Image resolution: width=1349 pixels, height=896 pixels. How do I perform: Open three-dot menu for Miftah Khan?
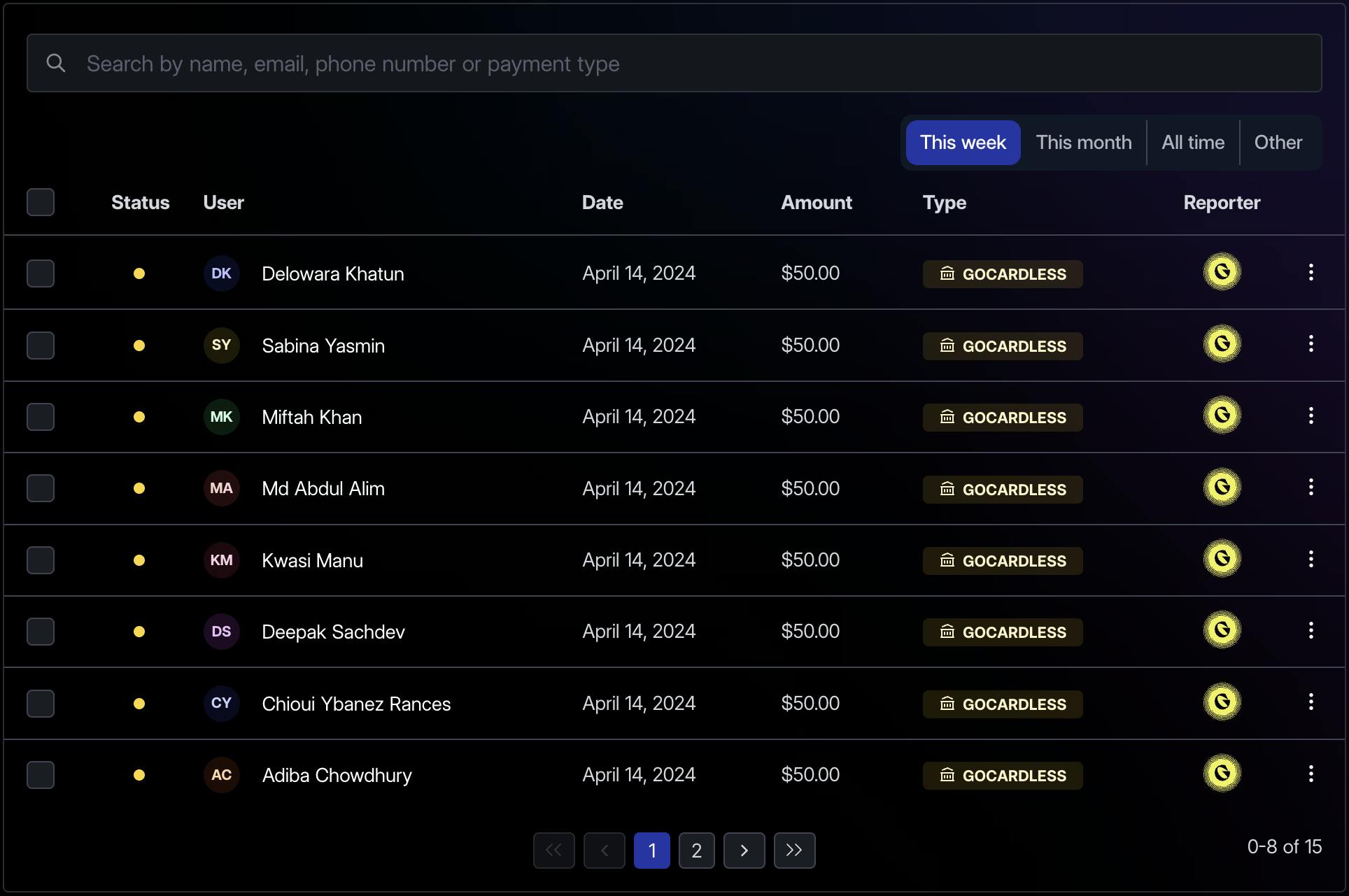tap(1311, 416)
